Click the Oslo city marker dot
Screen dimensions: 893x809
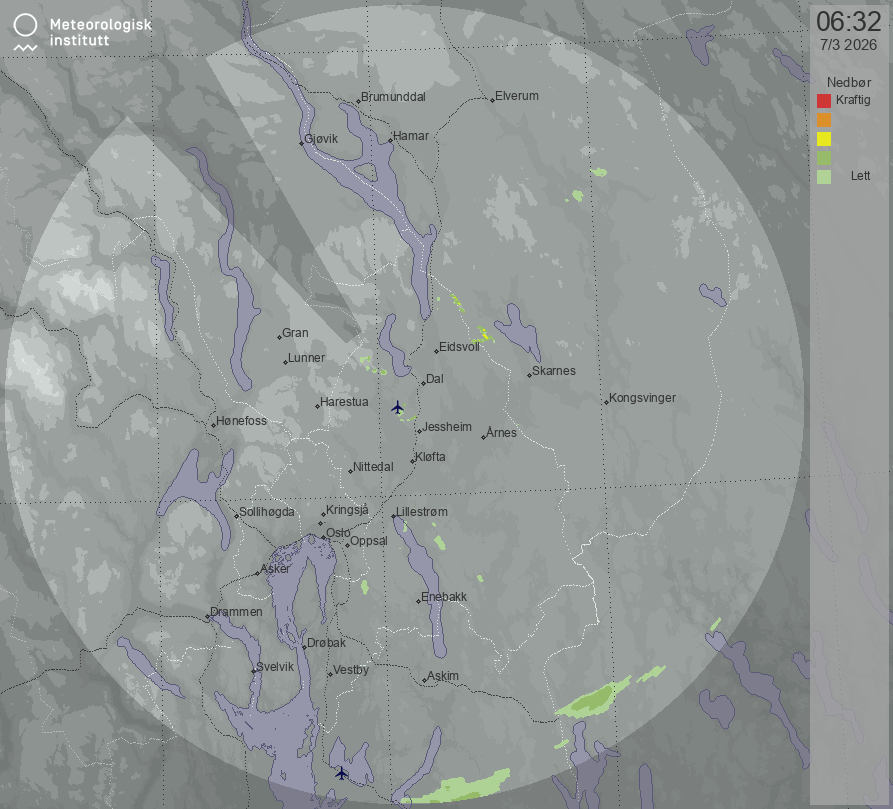321,538
